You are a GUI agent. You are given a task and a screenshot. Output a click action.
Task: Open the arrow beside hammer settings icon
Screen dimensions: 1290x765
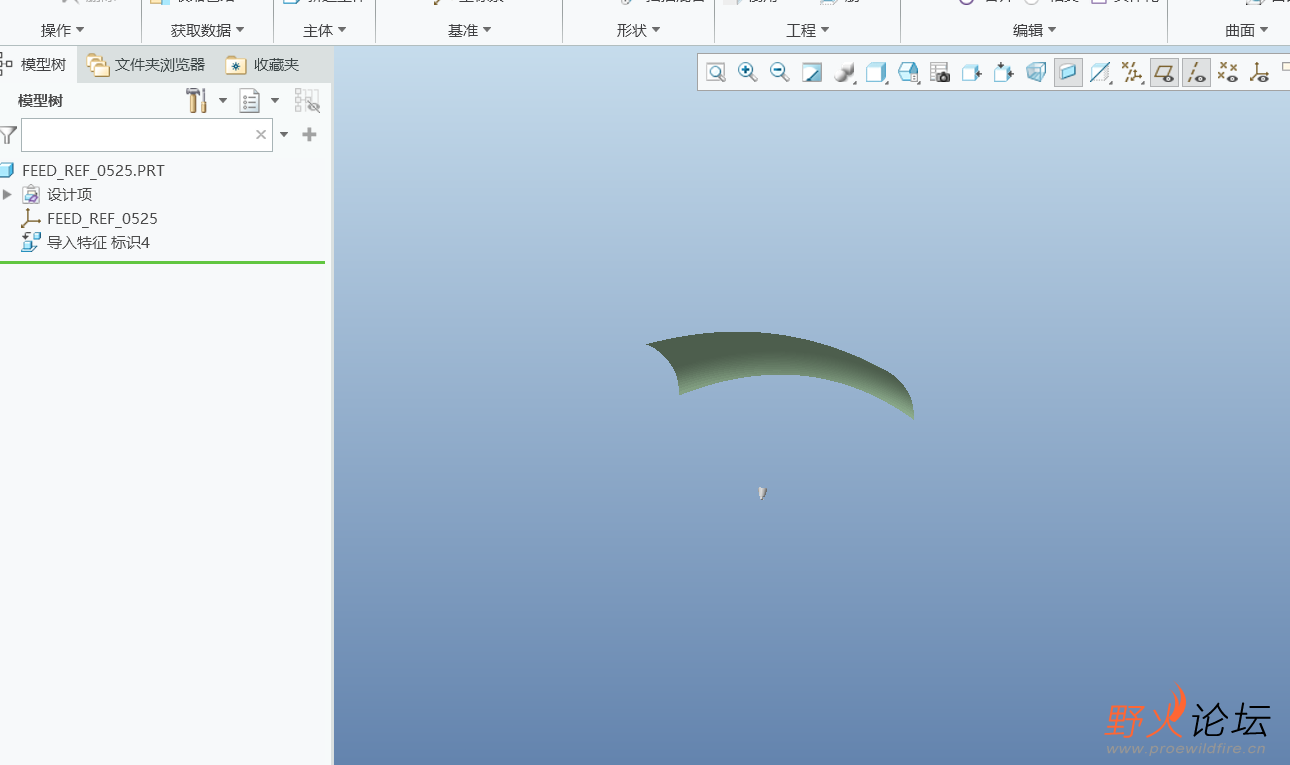(223, 101)
